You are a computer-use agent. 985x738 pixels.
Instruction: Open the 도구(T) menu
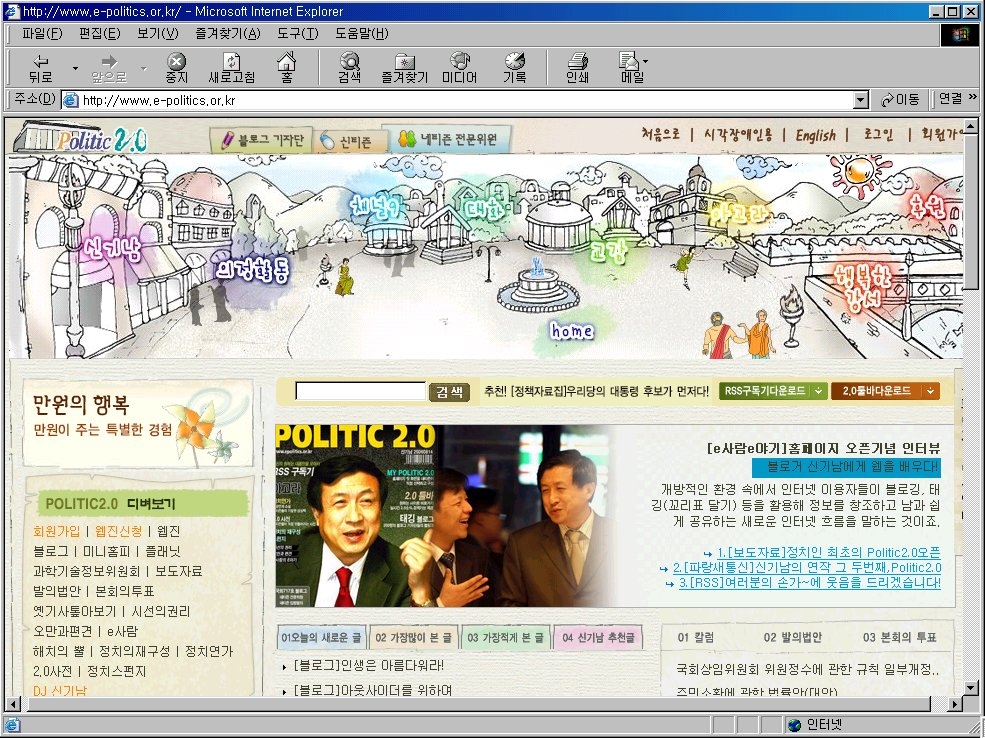298,34
